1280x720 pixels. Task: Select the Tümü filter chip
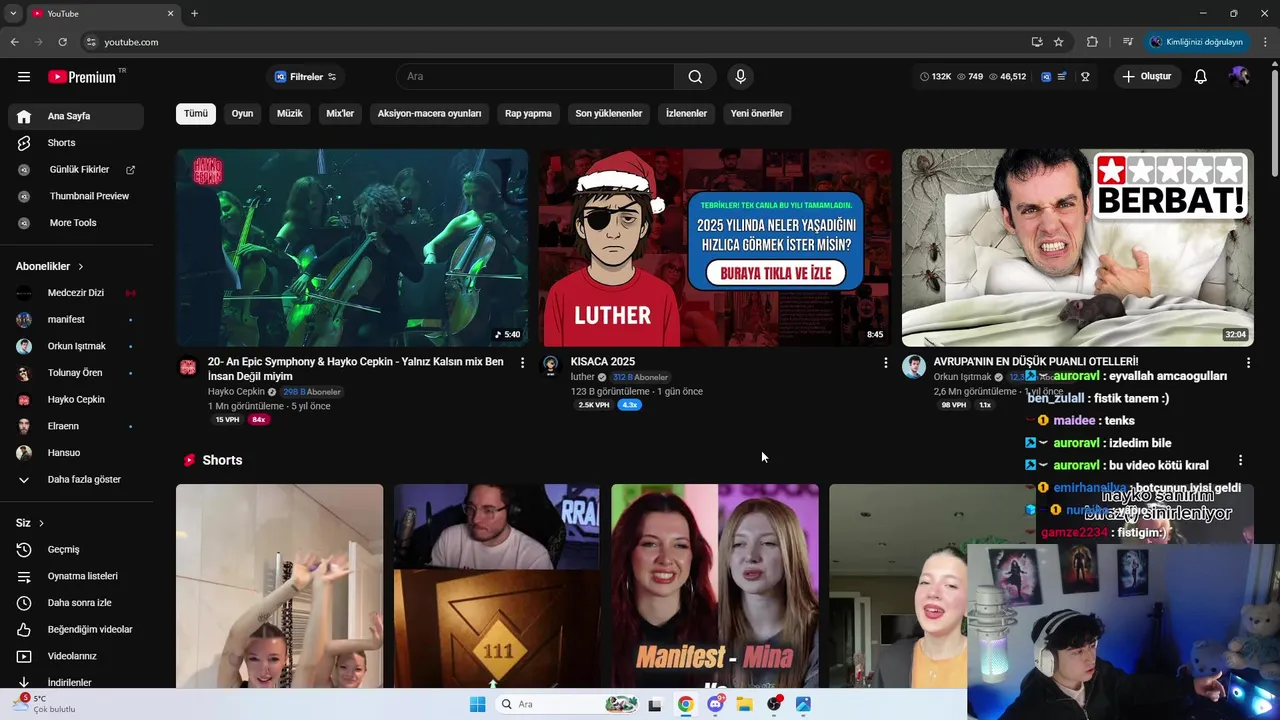point(196,113)
